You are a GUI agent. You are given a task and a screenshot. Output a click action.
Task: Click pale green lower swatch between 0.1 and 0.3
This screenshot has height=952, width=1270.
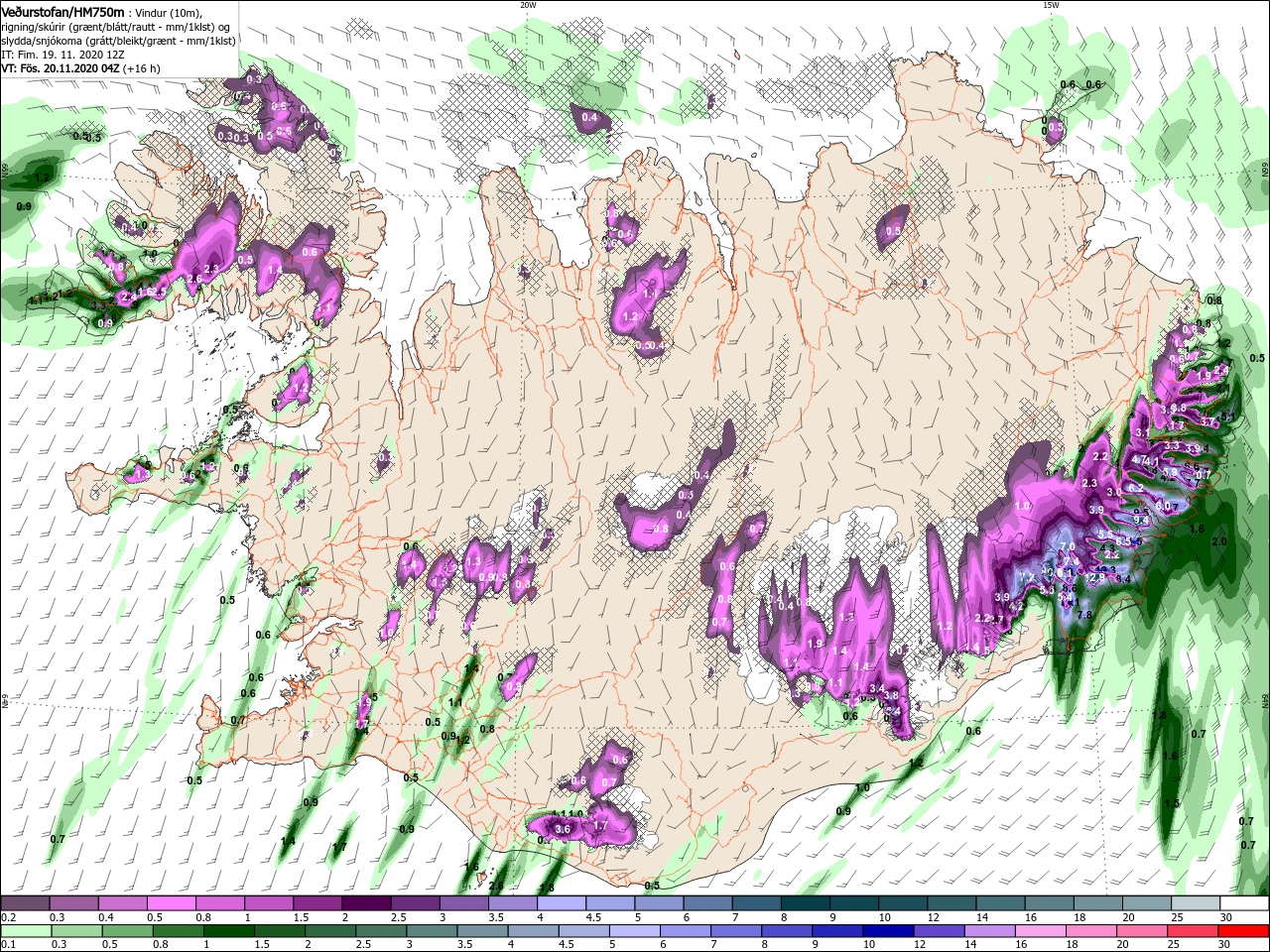pyautogui.click(x=25, y=931)
